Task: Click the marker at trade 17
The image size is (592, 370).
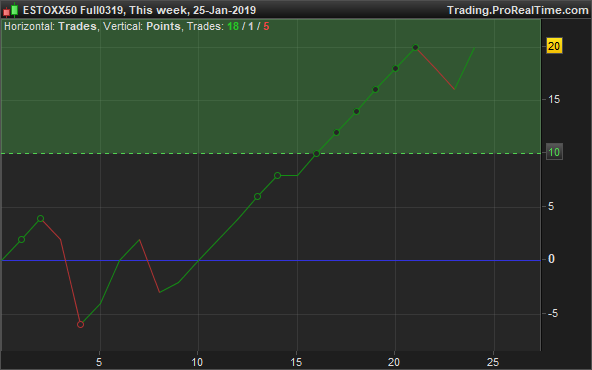Action: 336,133
